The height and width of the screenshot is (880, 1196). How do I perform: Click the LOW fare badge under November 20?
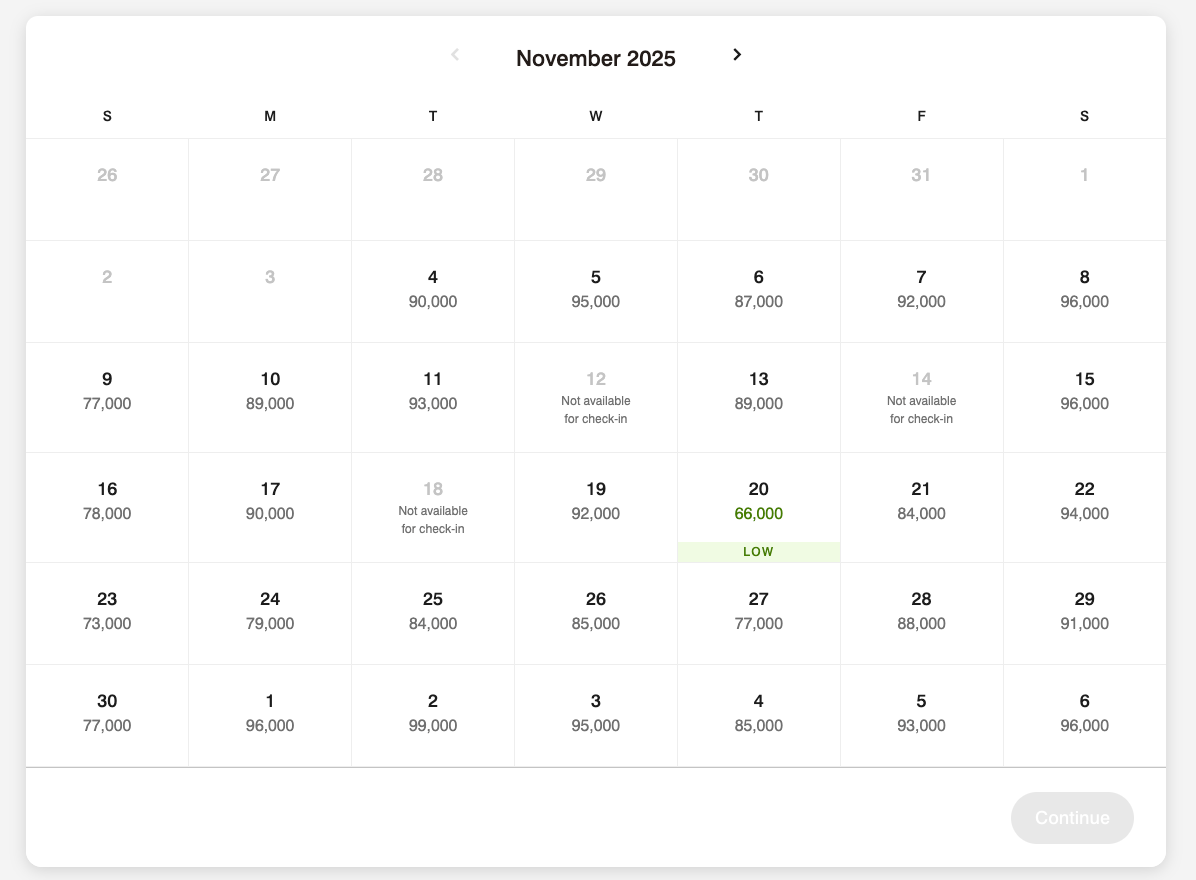point(758,551)
